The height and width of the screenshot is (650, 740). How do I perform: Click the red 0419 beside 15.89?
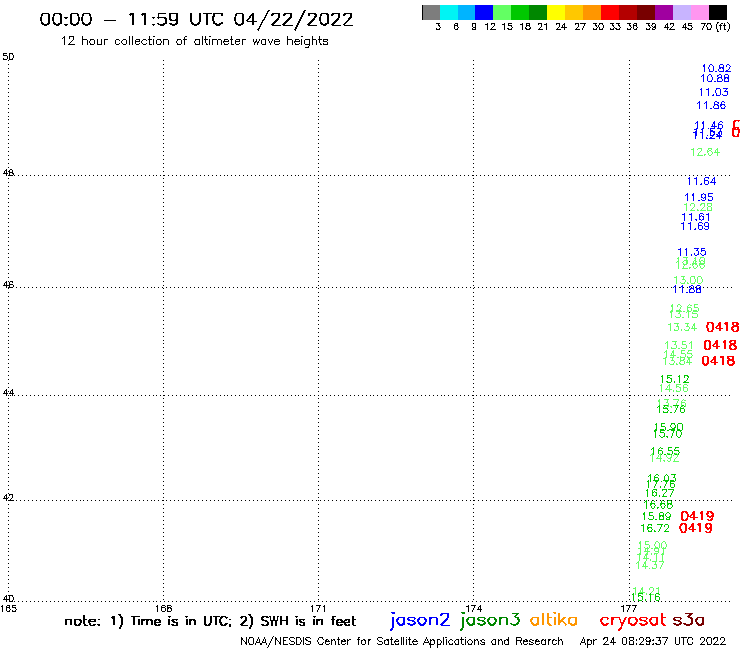point(698,516)
